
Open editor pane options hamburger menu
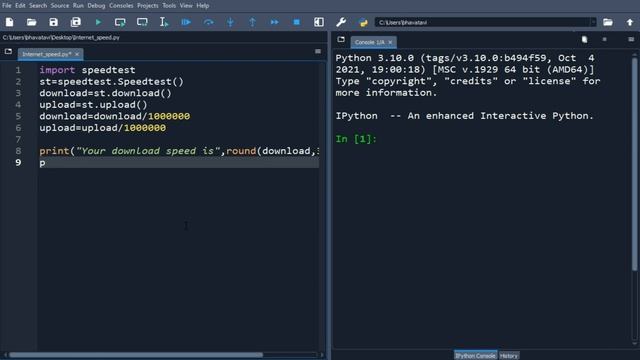pos(318,51)
